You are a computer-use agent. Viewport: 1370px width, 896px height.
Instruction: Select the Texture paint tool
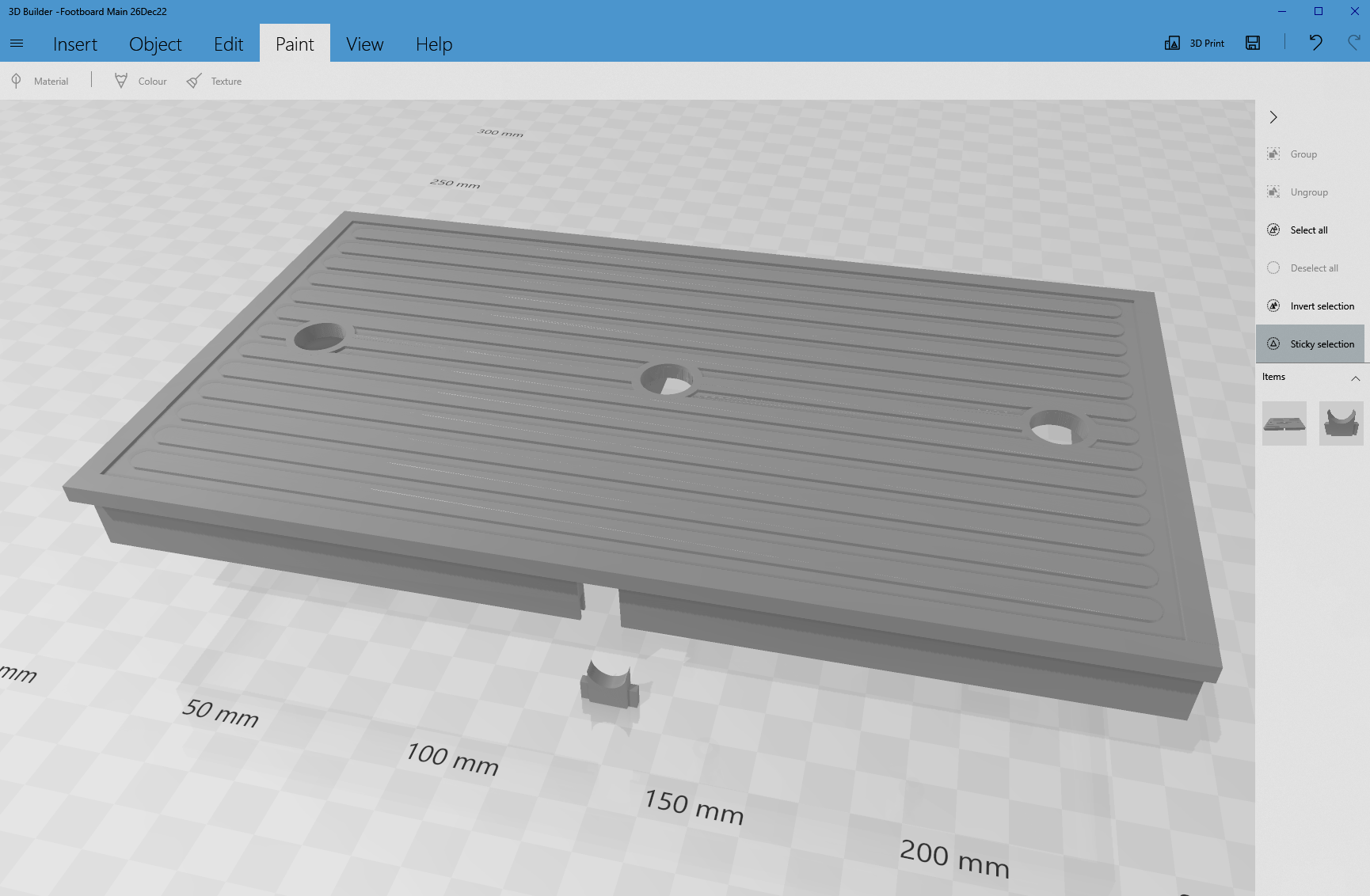(214, 80)
